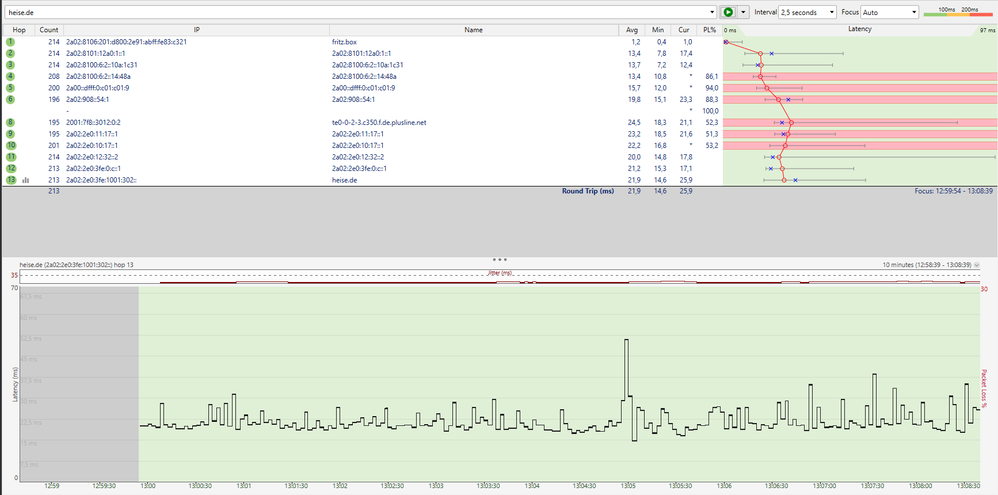Select the hop 1 green circle icon
This screenshot has width=998, height=495.
point(11,41)
